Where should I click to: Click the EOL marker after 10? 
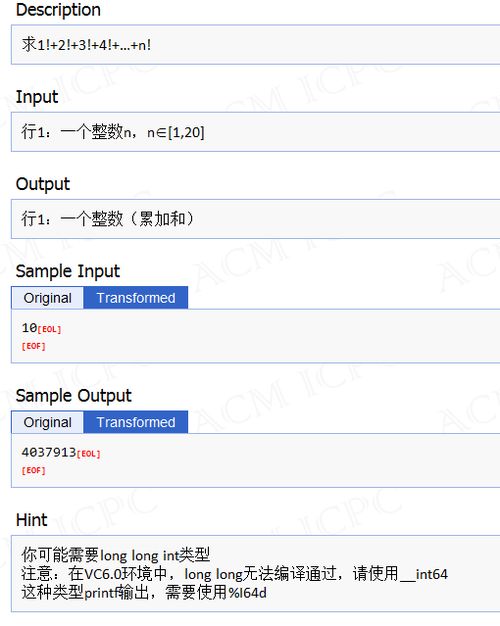coord(49,329)
